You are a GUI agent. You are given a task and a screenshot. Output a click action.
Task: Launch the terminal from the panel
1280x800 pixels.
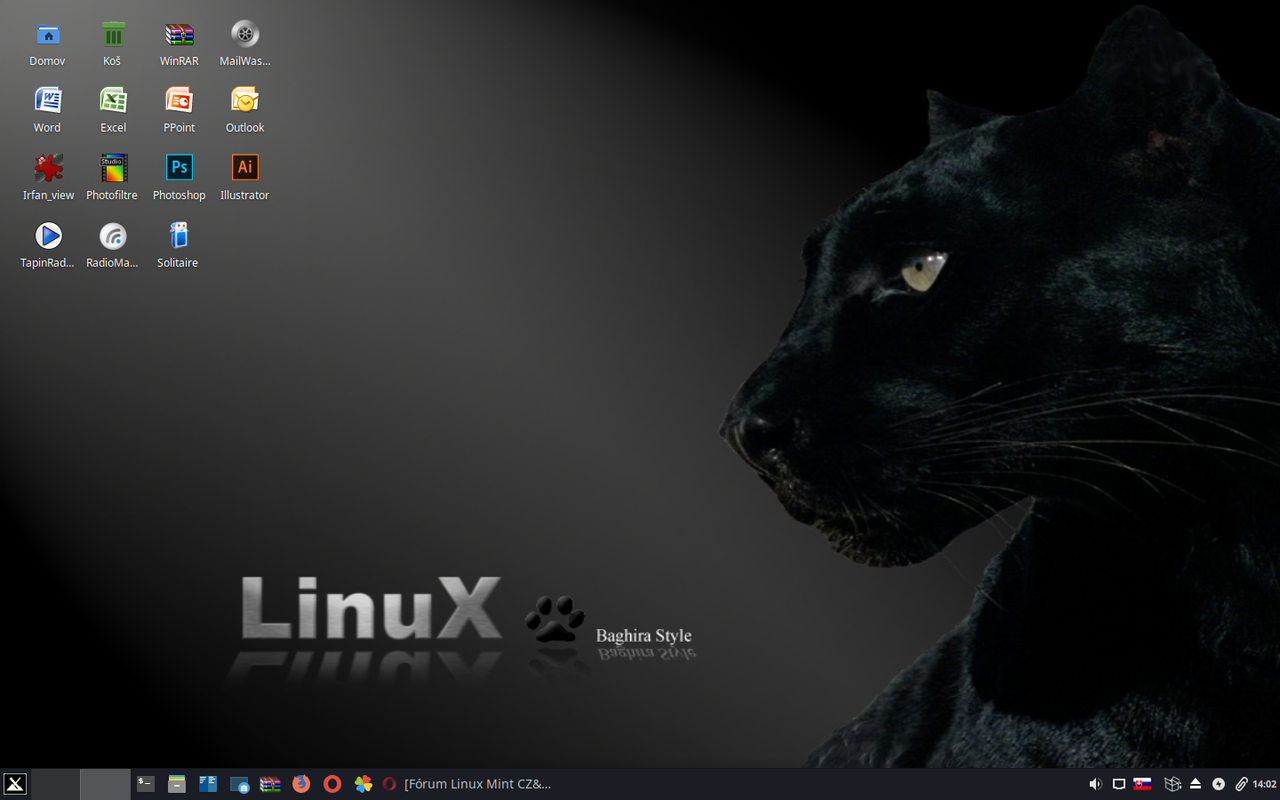pyautogui.click(x=146, y=784)
